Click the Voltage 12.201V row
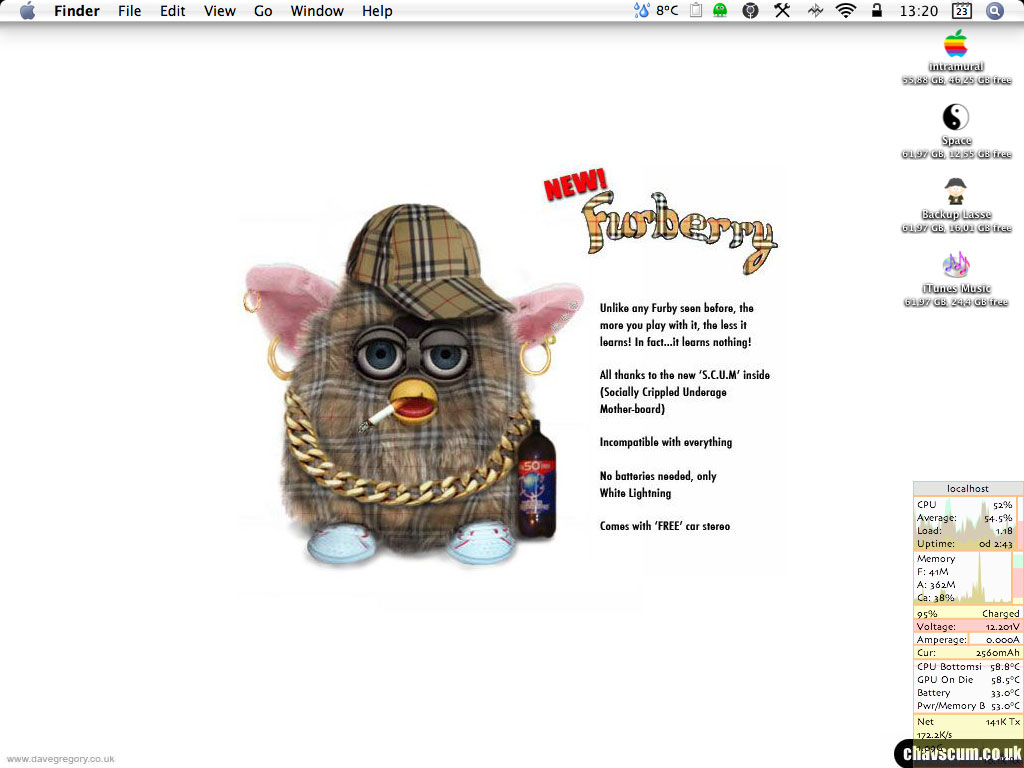 (x=968, y=627)
